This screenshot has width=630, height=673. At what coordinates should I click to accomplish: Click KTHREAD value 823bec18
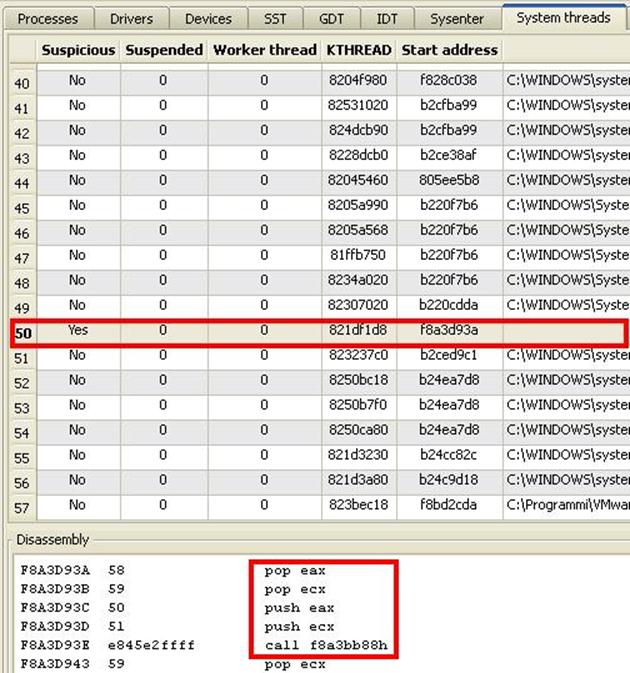(358, 505)
